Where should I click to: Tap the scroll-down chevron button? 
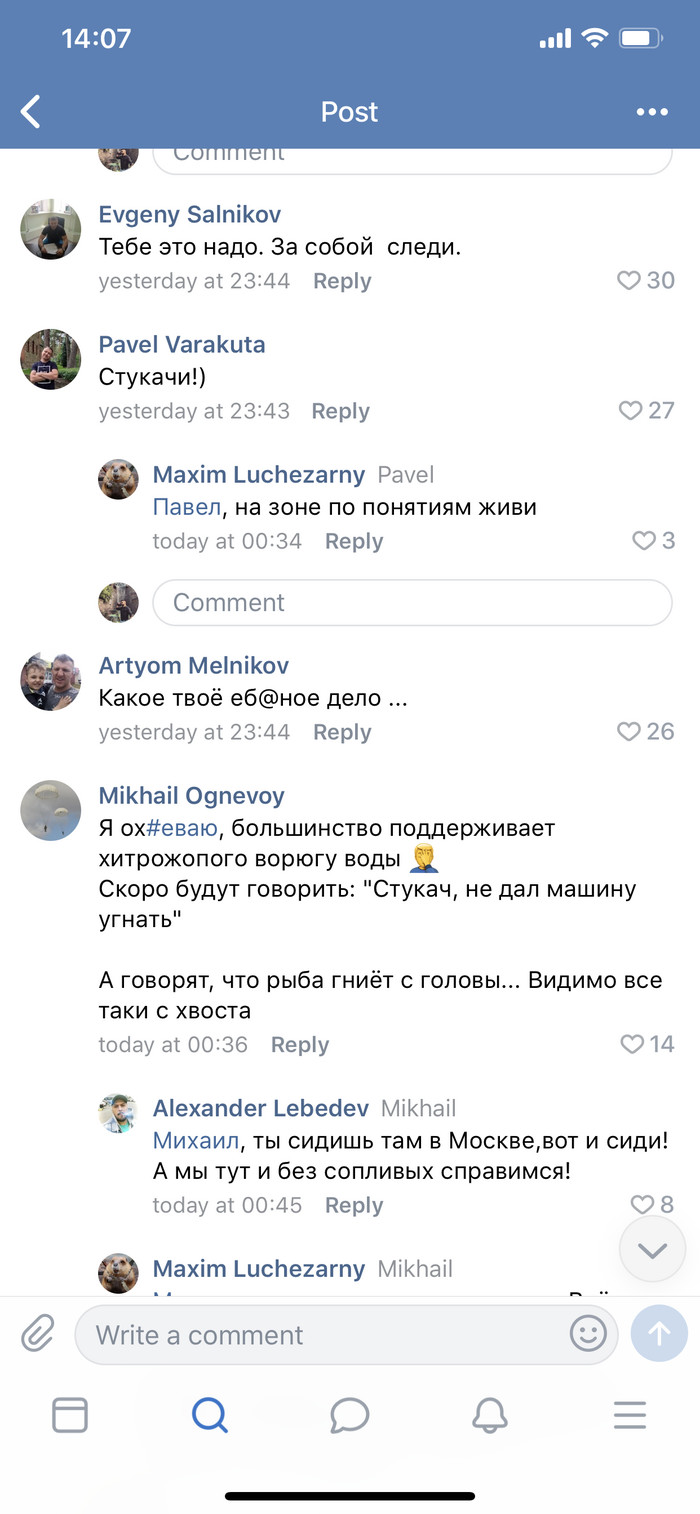point(652,1250)
